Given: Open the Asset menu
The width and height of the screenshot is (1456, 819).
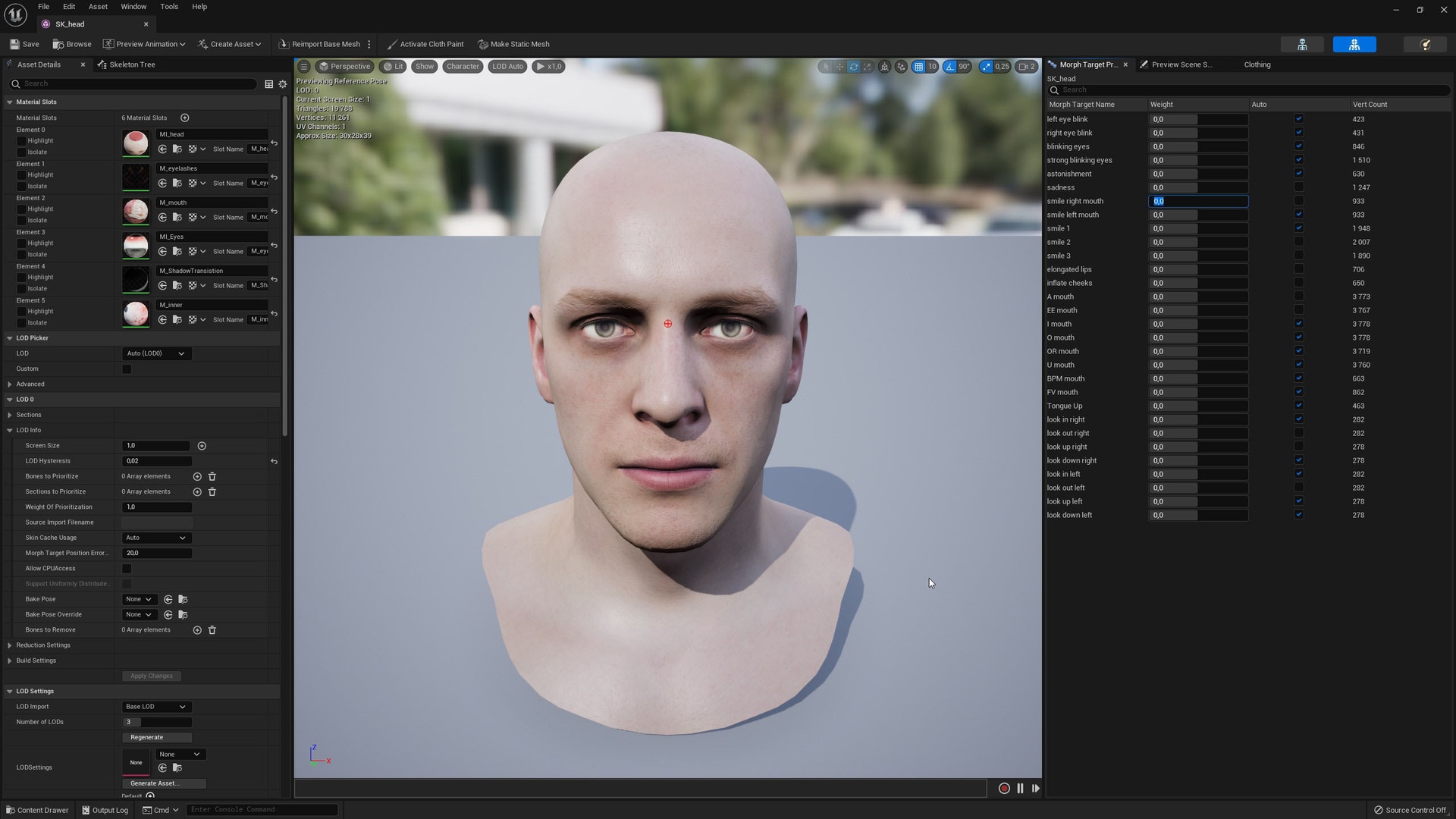Looking at the screenshot, I should point(98,7).
